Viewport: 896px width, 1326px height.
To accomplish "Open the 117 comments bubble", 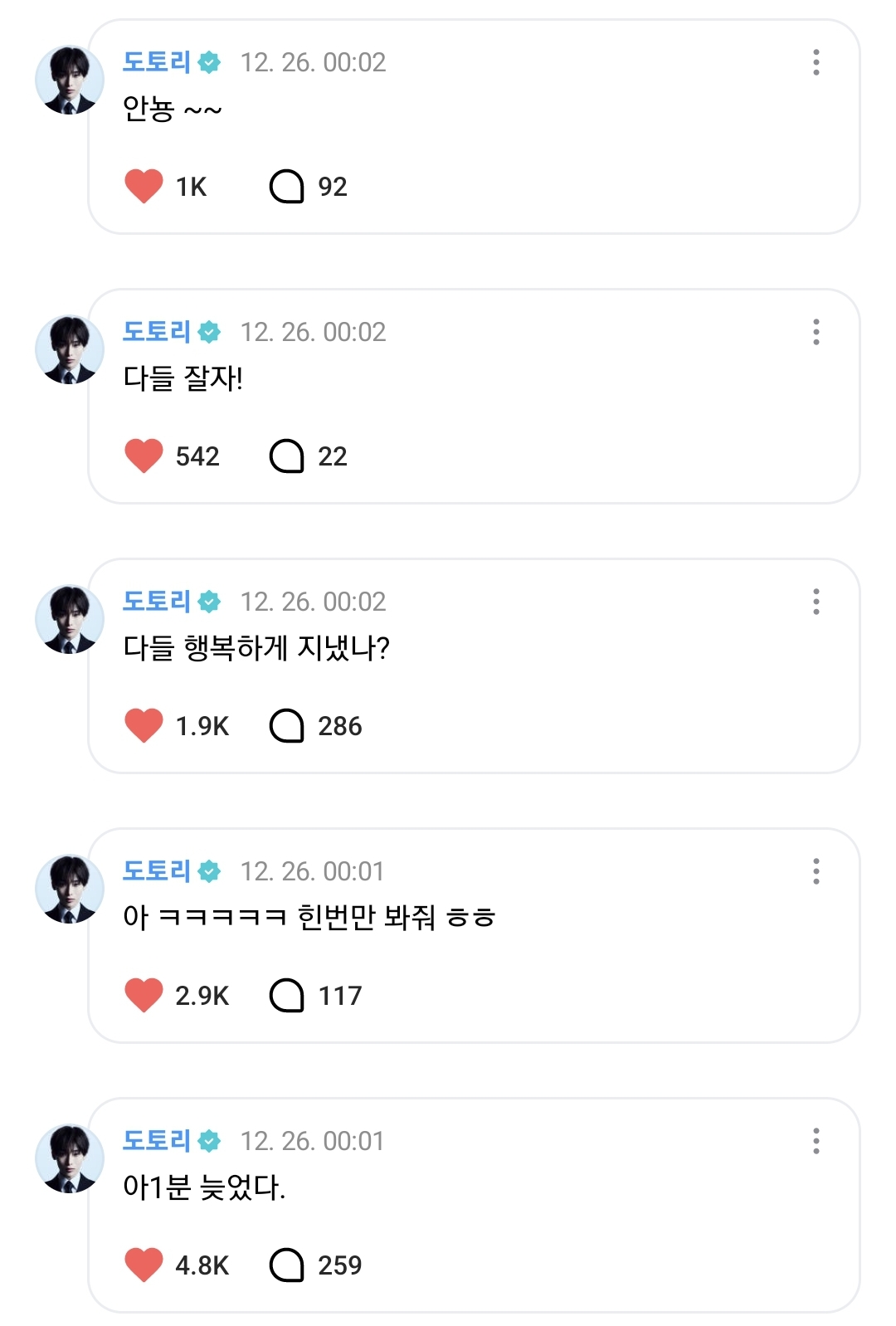I will pos(287,995).
